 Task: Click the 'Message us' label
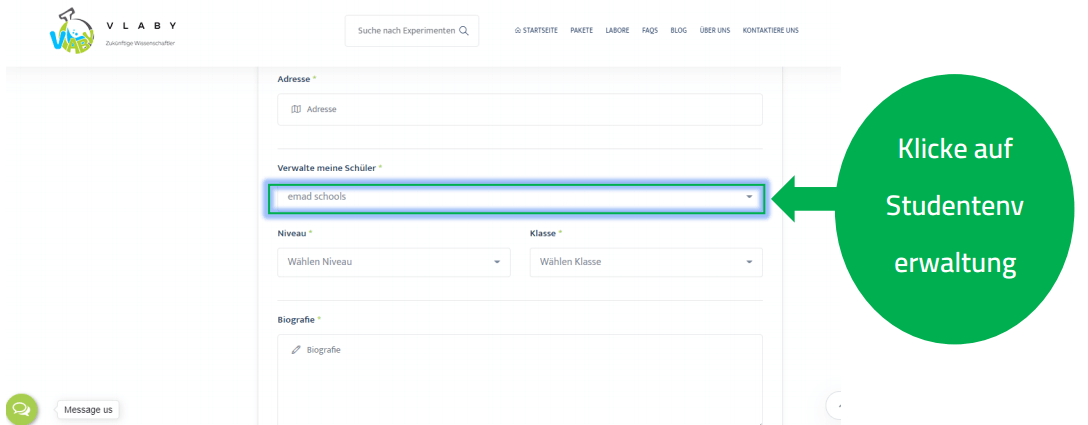[x=88, y=410]
